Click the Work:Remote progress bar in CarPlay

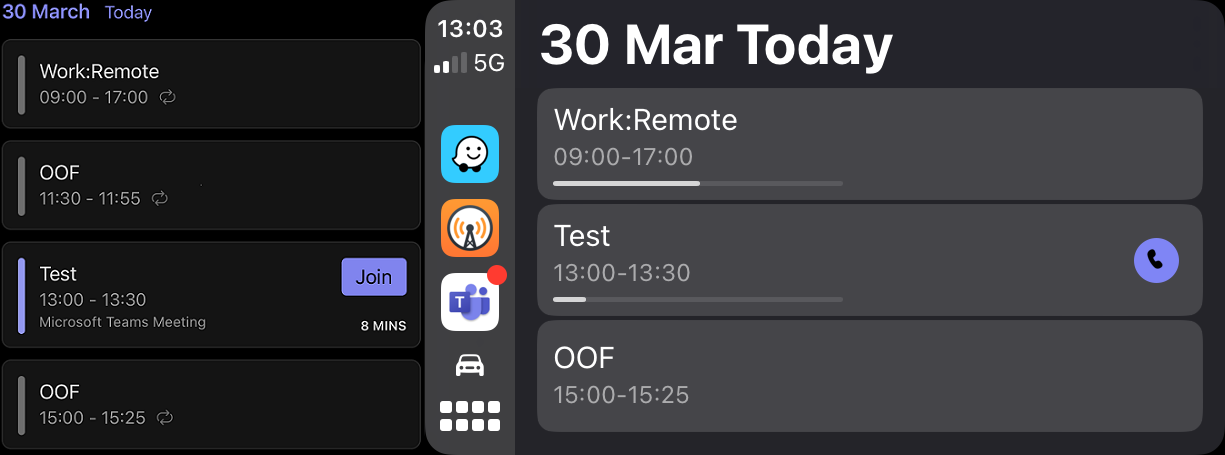pos(697,183)
